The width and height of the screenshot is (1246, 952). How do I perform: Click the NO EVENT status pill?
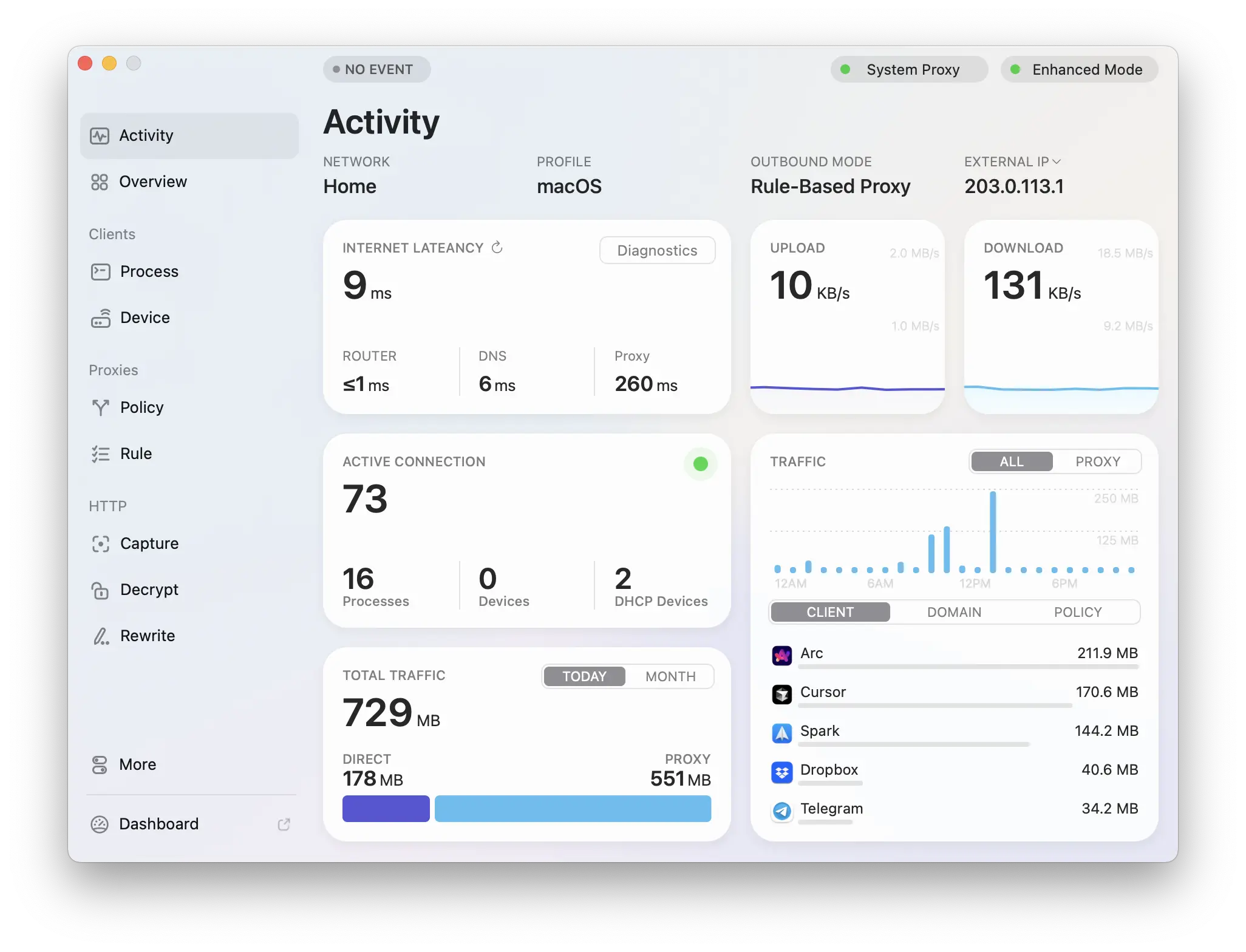[376, 69]
